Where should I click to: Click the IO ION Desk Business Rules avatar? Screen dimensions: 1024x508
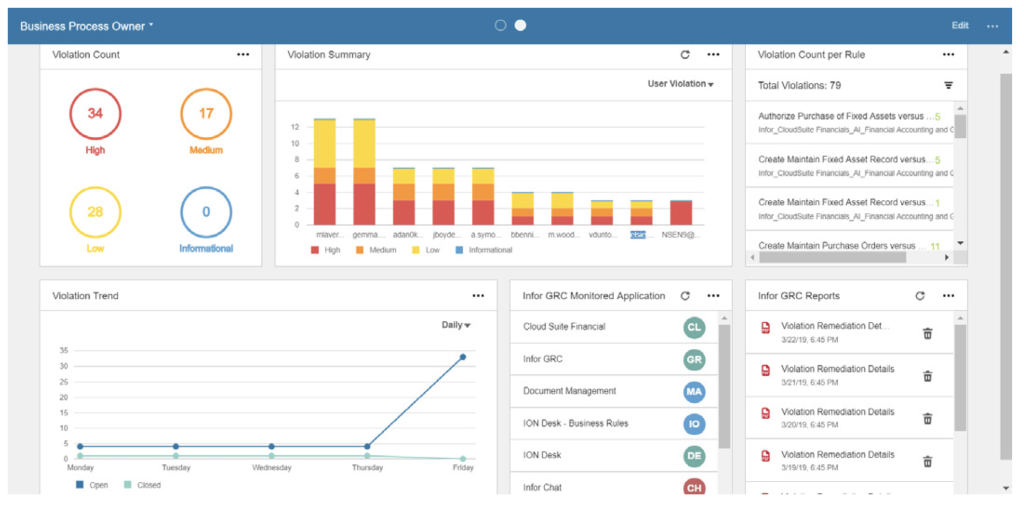(x=695, y=424)
